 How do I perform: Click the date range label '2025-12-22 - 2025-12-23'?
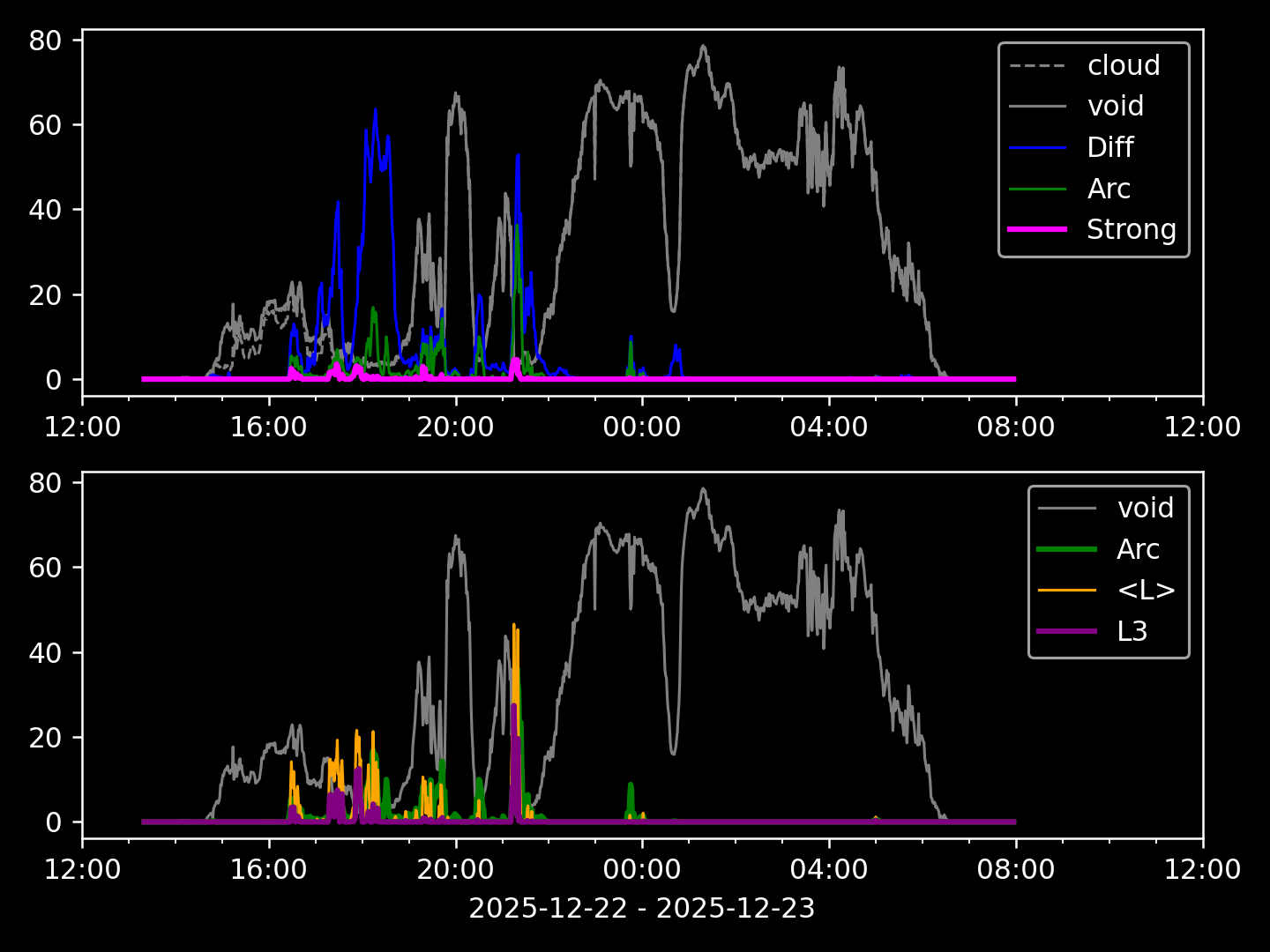pos(641,908)
